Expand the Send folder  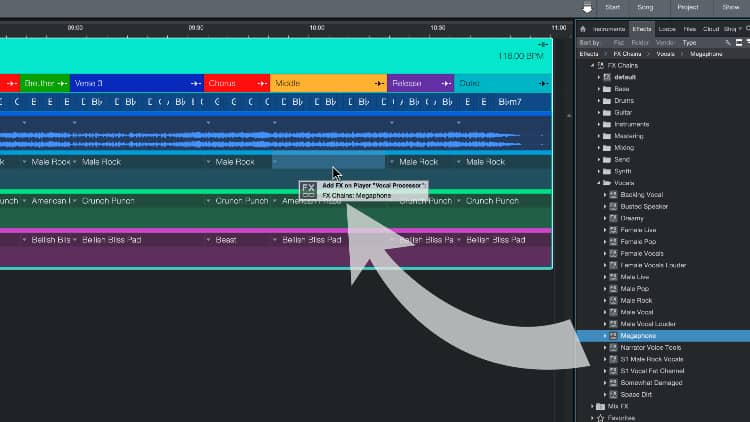tap(599, 160)
